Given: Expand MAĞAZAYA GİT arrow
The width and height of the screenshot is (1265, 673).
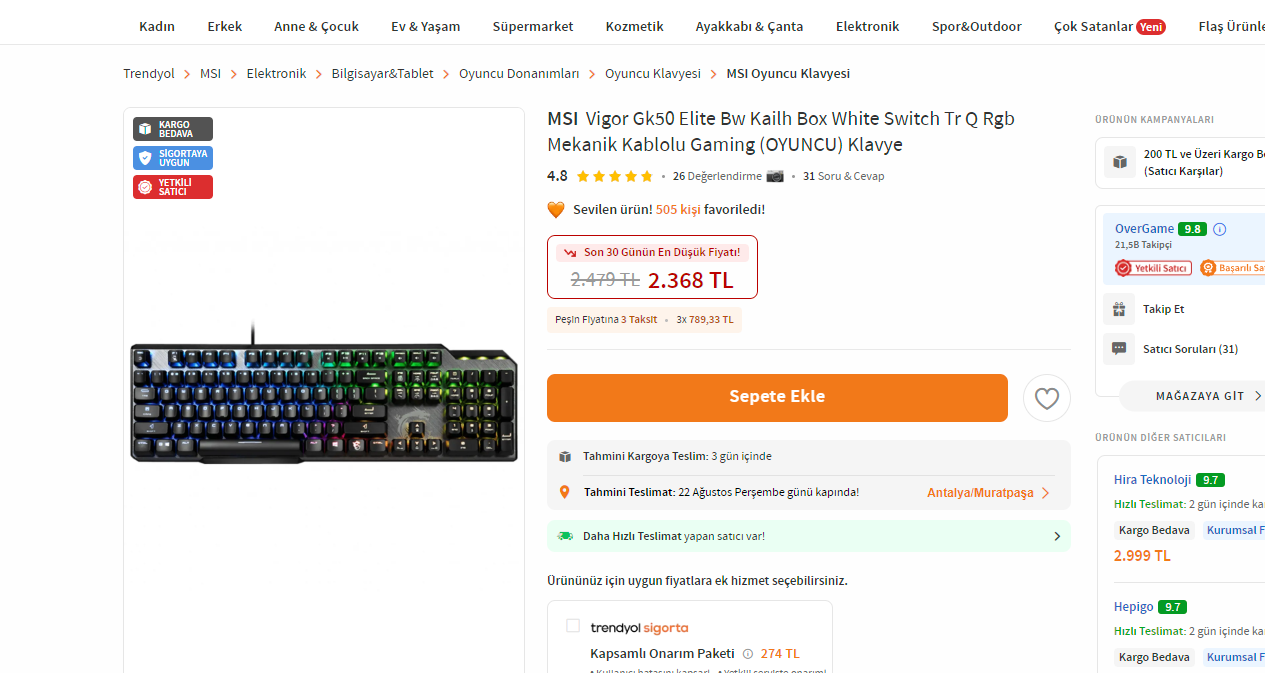Looking at the screenshot, I should (1258, 396).
